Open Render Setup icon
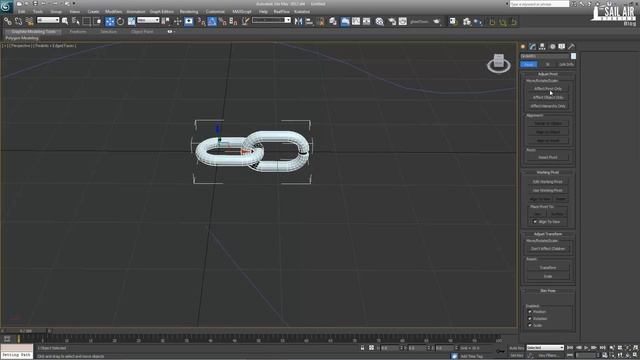 coord(391,21)
